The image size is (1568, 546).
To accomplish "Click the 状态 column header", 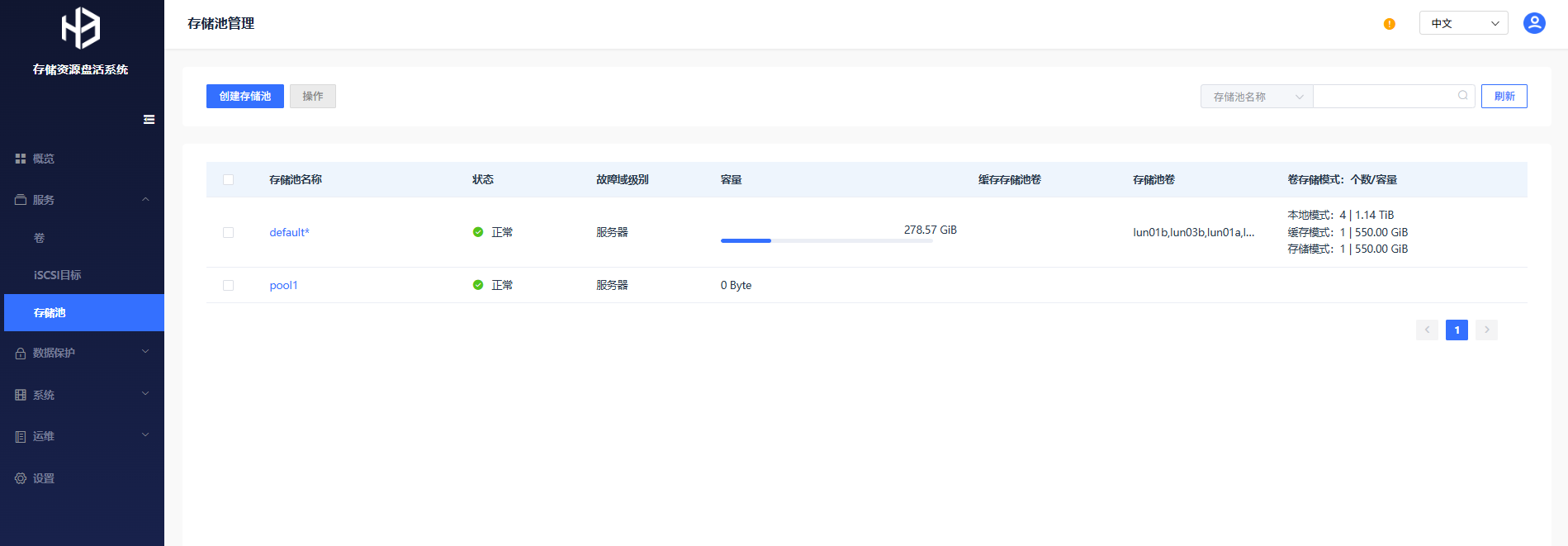I will click(x=483, y=179).
